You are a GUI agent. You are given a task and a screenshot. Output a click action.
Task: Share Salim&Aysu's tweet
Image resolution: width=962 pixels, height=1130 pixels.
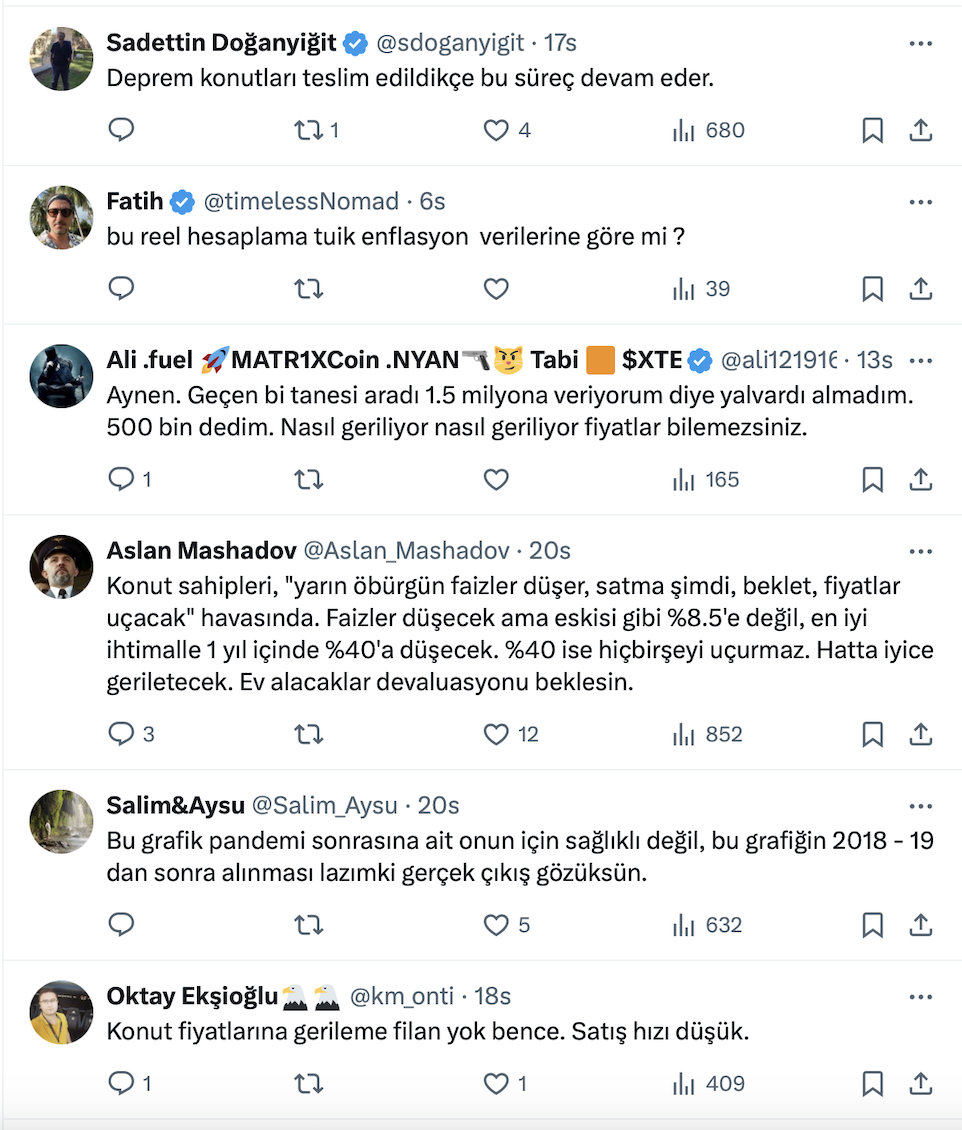[920, 925]
